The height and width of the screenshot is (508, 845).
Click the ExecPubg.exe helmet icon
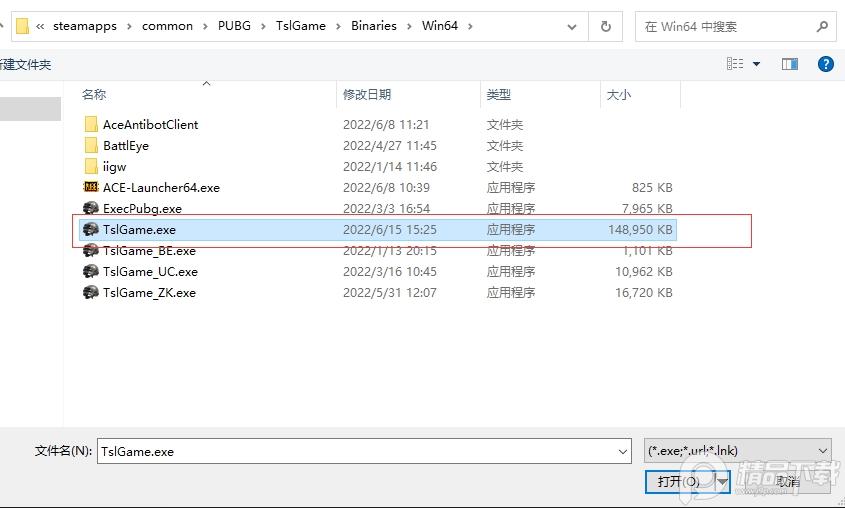[91, 208]
